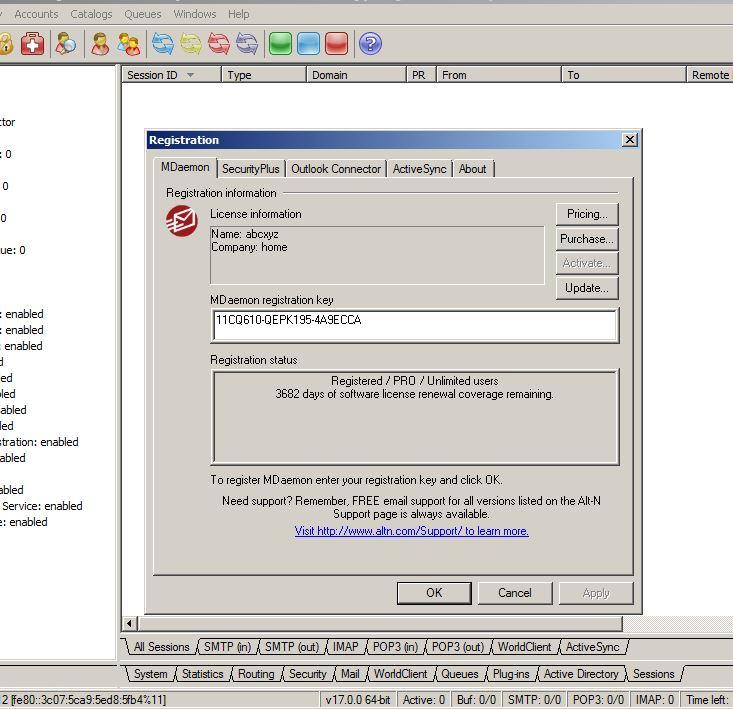Click the red first-aid kit toolbar icon
Image resolution: width=733 pixels, height=709 pixels.
tap(32, 44)
